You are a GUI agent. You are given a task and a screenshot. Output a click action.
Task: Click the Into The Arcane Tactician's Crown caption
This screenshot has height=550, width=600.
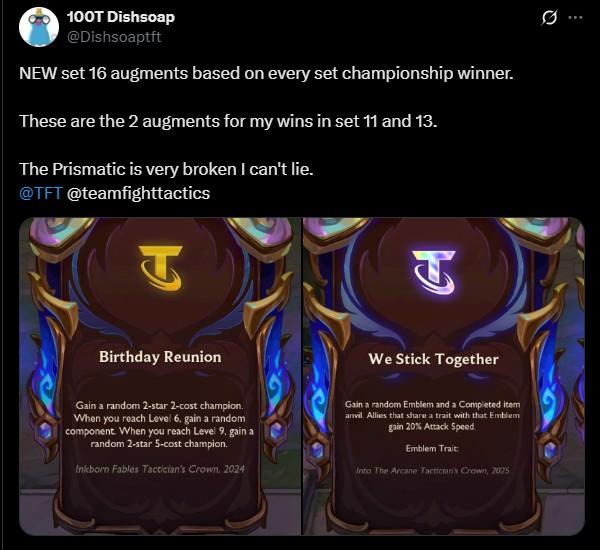(x=432, y=470)
